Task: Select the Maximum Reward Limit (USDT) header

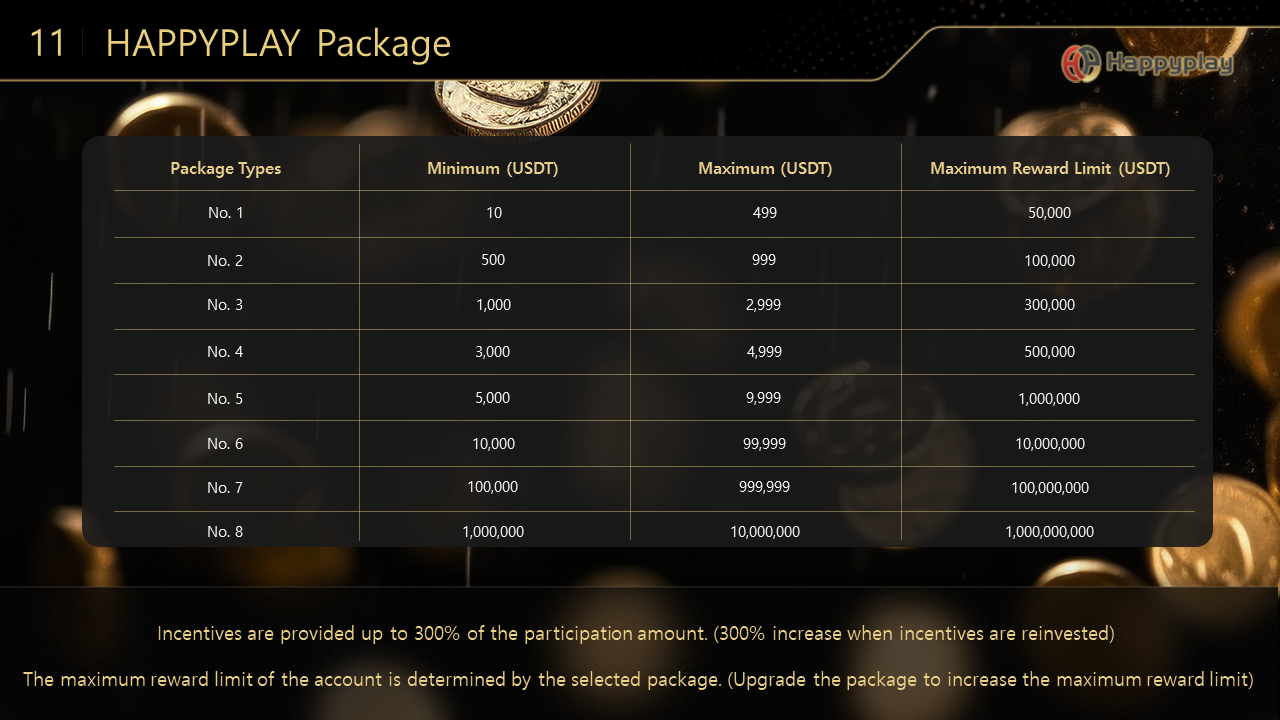Action: 1050,168
